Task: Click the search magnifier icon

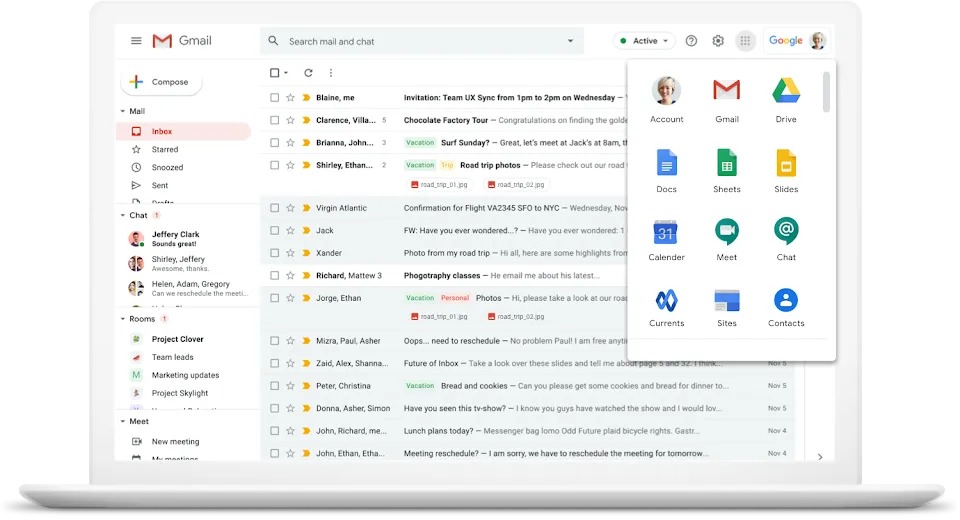Action: pyautogui.click(x=273, y=41)
